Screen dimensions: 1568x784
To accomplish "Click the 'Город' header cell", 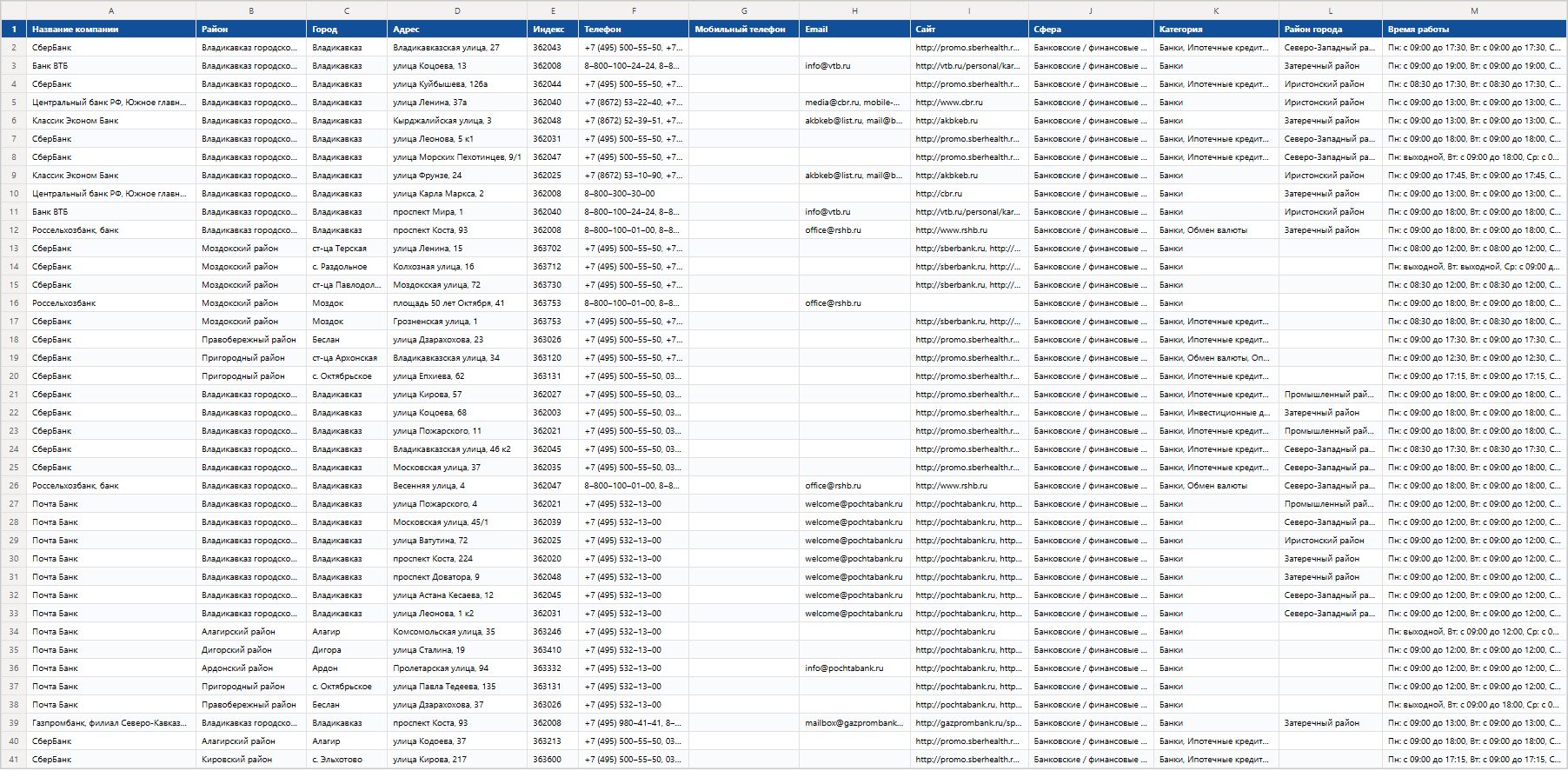I will point(347,30).
